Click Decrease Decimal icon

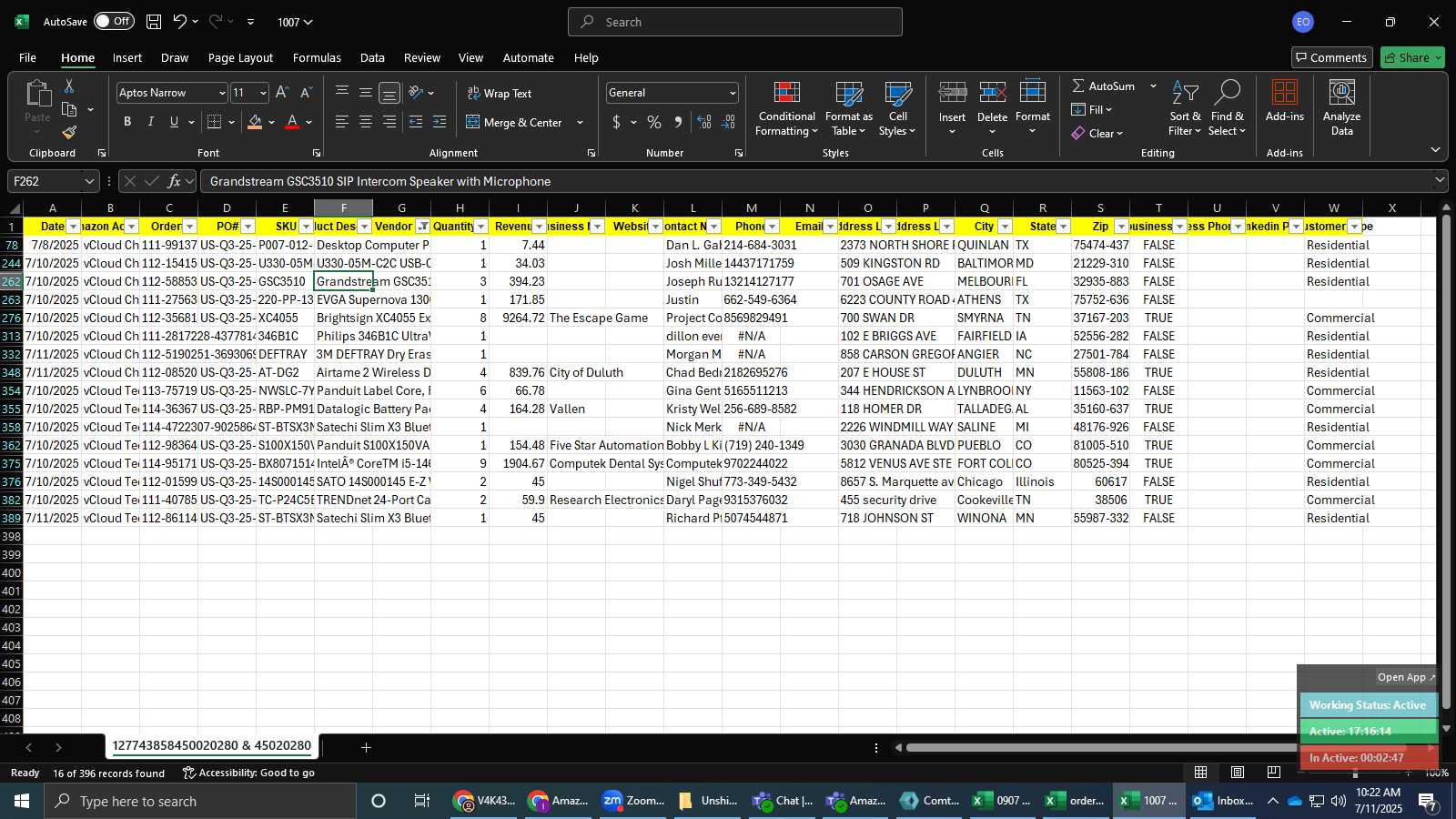click(x=728, y=122)
